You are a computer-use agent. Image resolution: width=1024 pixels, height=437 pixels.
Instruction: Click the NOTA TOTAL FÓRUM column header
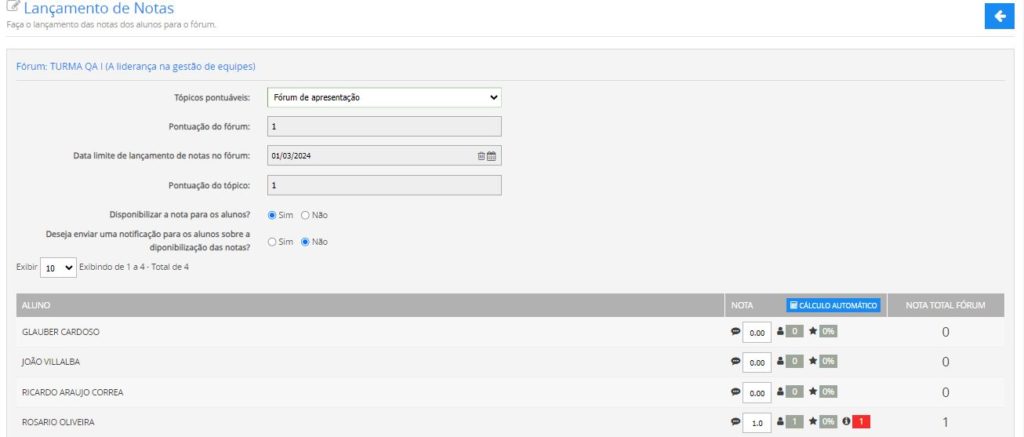pos(945,304)
